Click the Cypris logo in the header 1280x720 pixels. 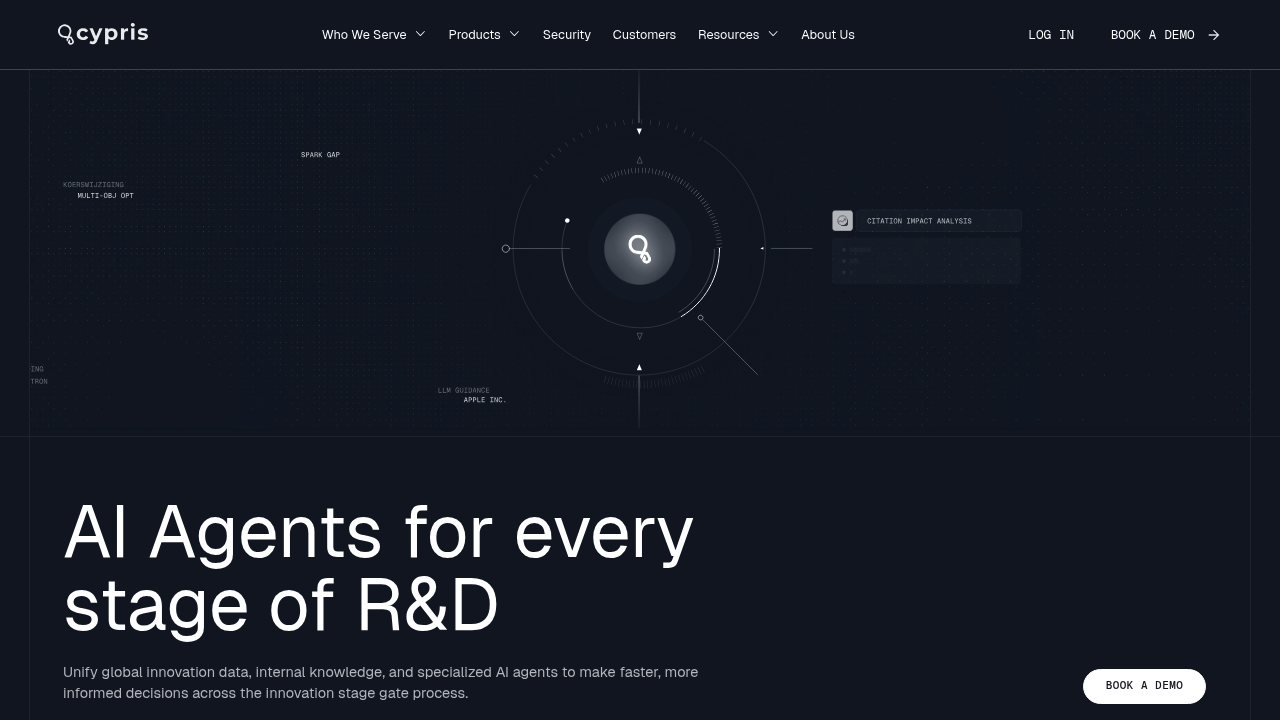[x=103, y=34]
